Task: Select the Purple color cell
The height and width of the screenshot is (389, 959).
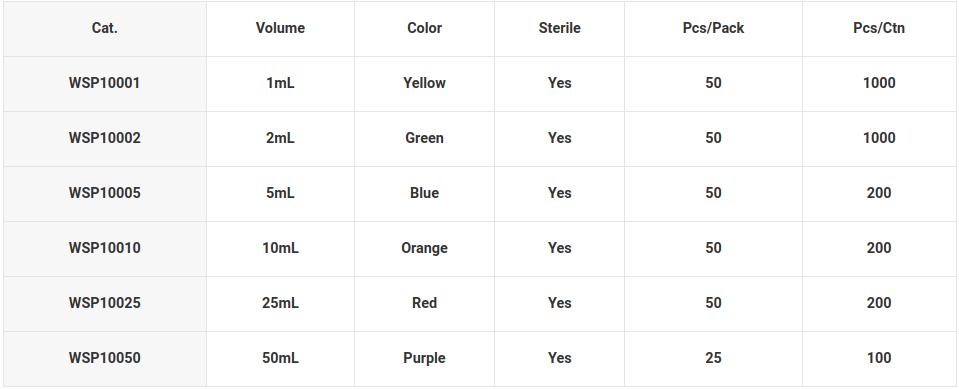Action: pos(424,358)
